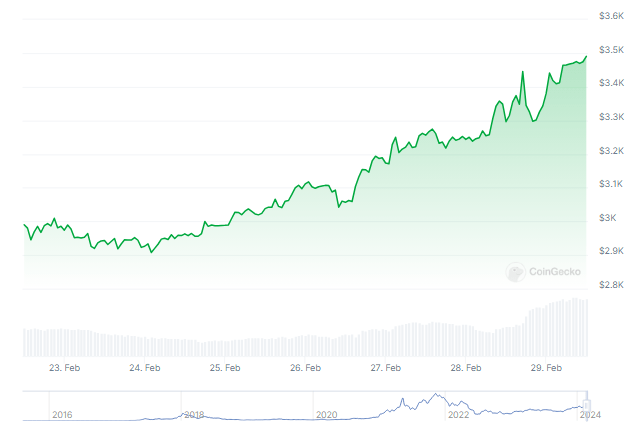Click the 25. Feb date label
Viewport: 642px width, 434px height.
coord(225,368)
